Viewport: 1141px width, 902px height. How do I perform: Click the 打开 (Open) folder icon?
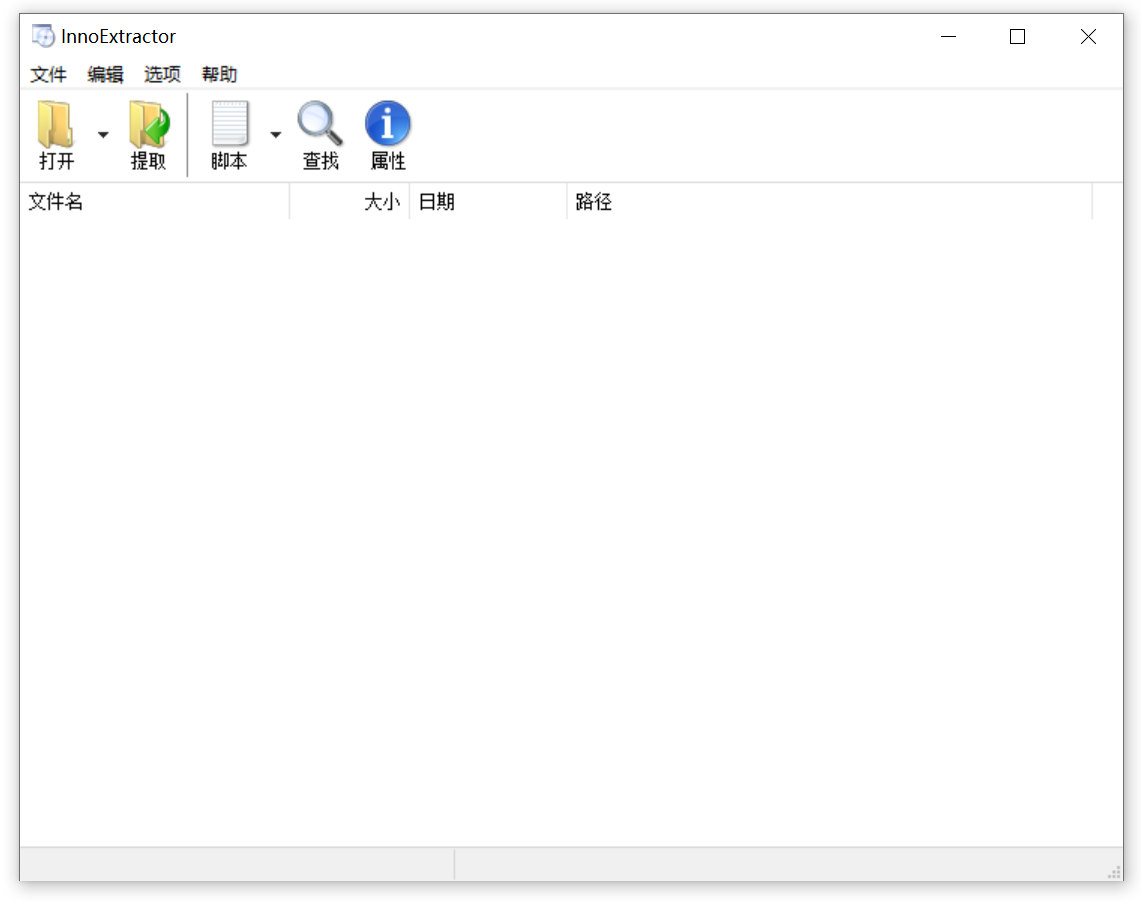[57, 125]
